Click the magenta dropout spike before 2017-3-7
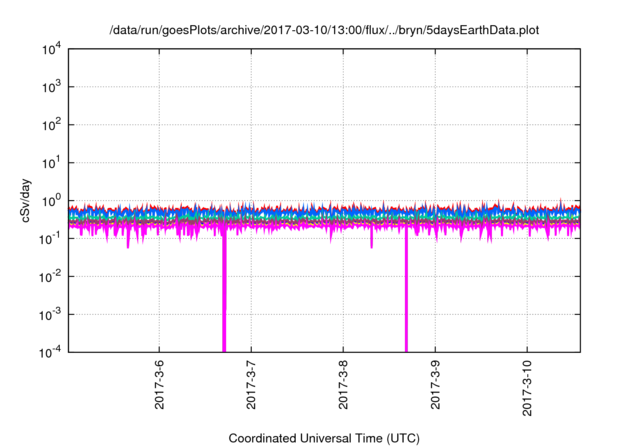 click(224, 290)
